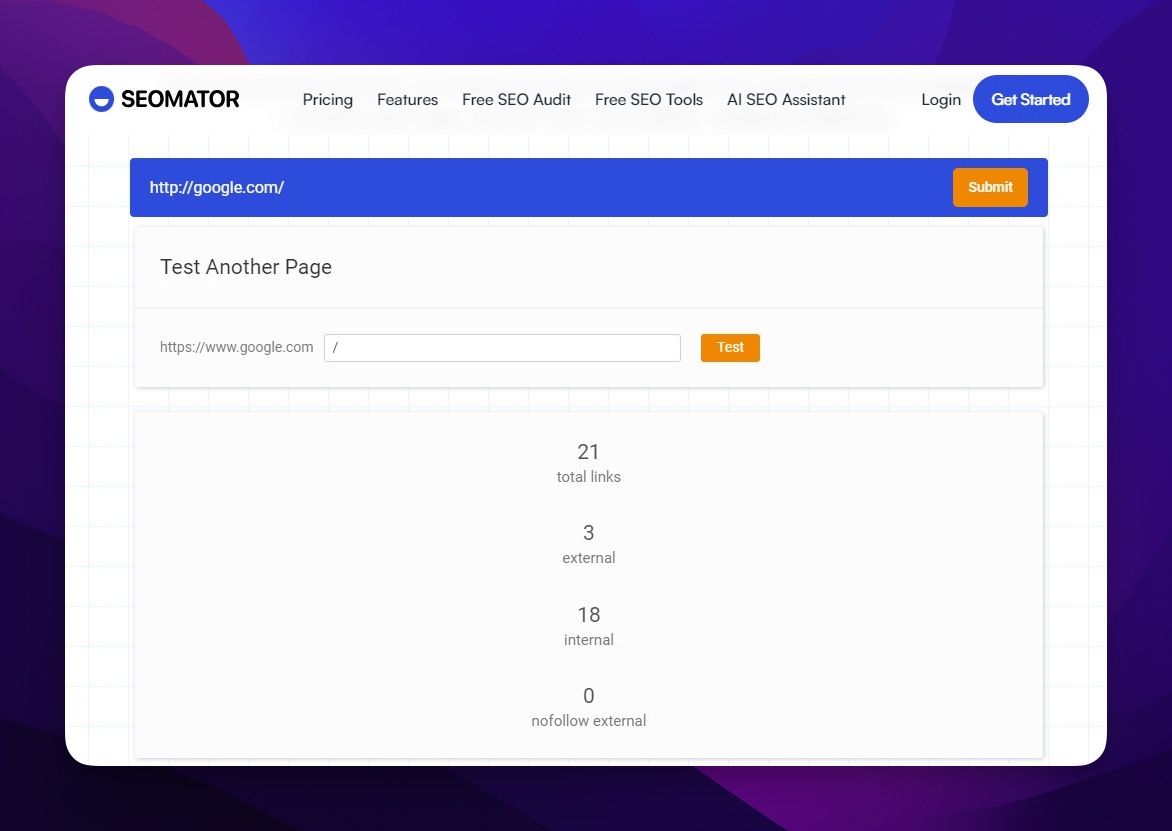Click the https://www.google.com domain label
The height and width of the screenshot is (831, 1172).
click(236, 347)
